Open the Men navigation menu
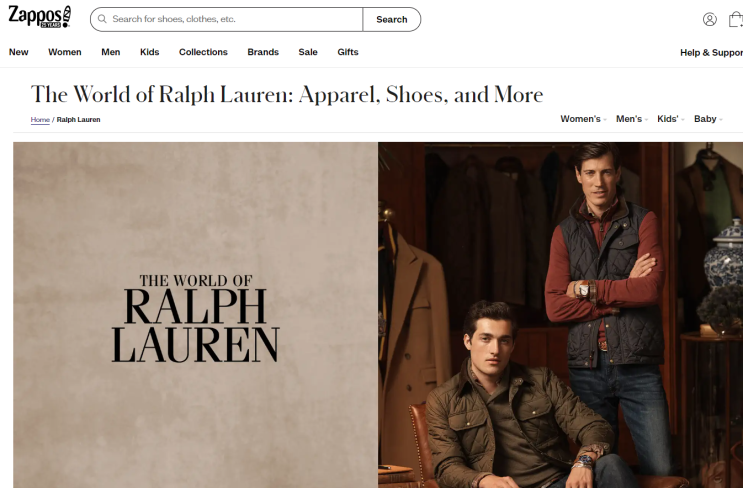743x488 pixels. pos(110,52)
